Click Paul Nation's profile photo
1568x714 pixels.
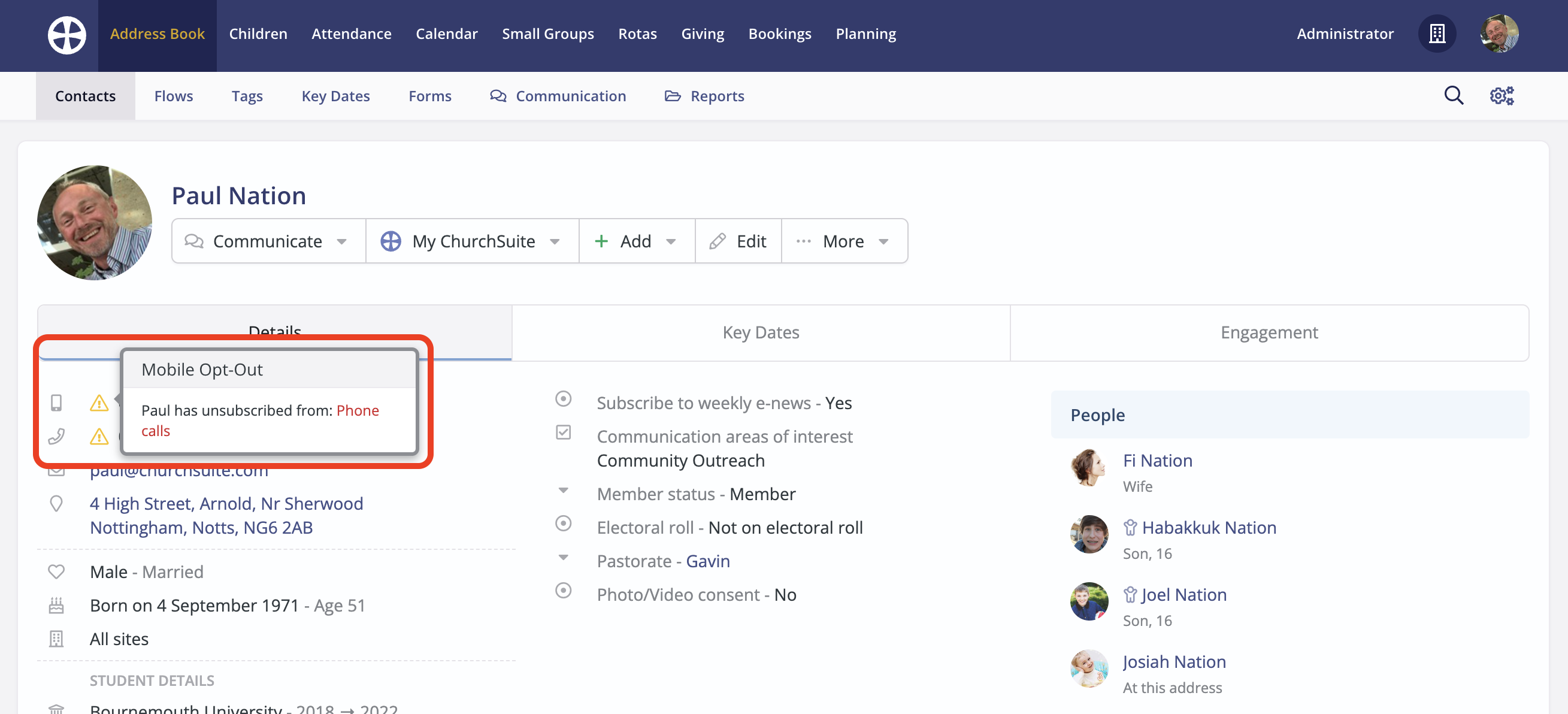(95, 223)
